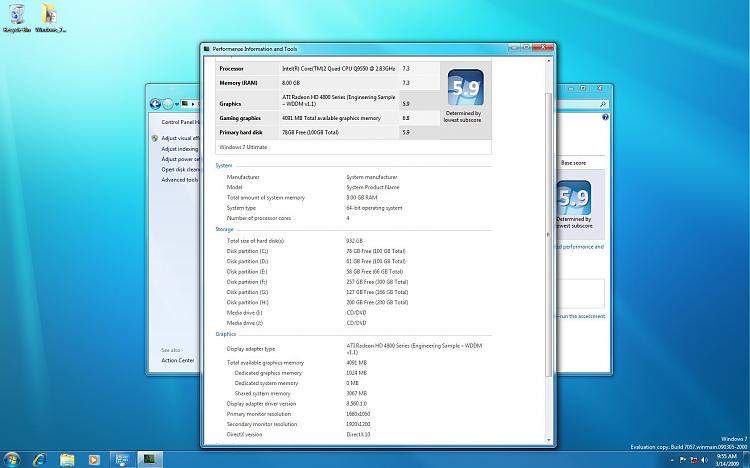The width and height of the screenshot is (750, 468).
Task: Click Dedicated graphics memory '1024 MB' value
Action: (x=356, y=373)
